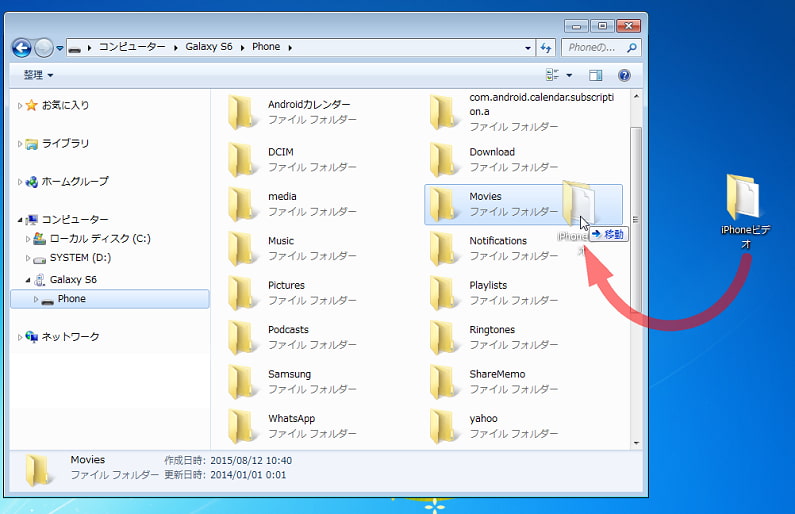Select コンピューター in the navigation pane
The height and width of the screenshot is (514, 795).
(x=75, y=219)
